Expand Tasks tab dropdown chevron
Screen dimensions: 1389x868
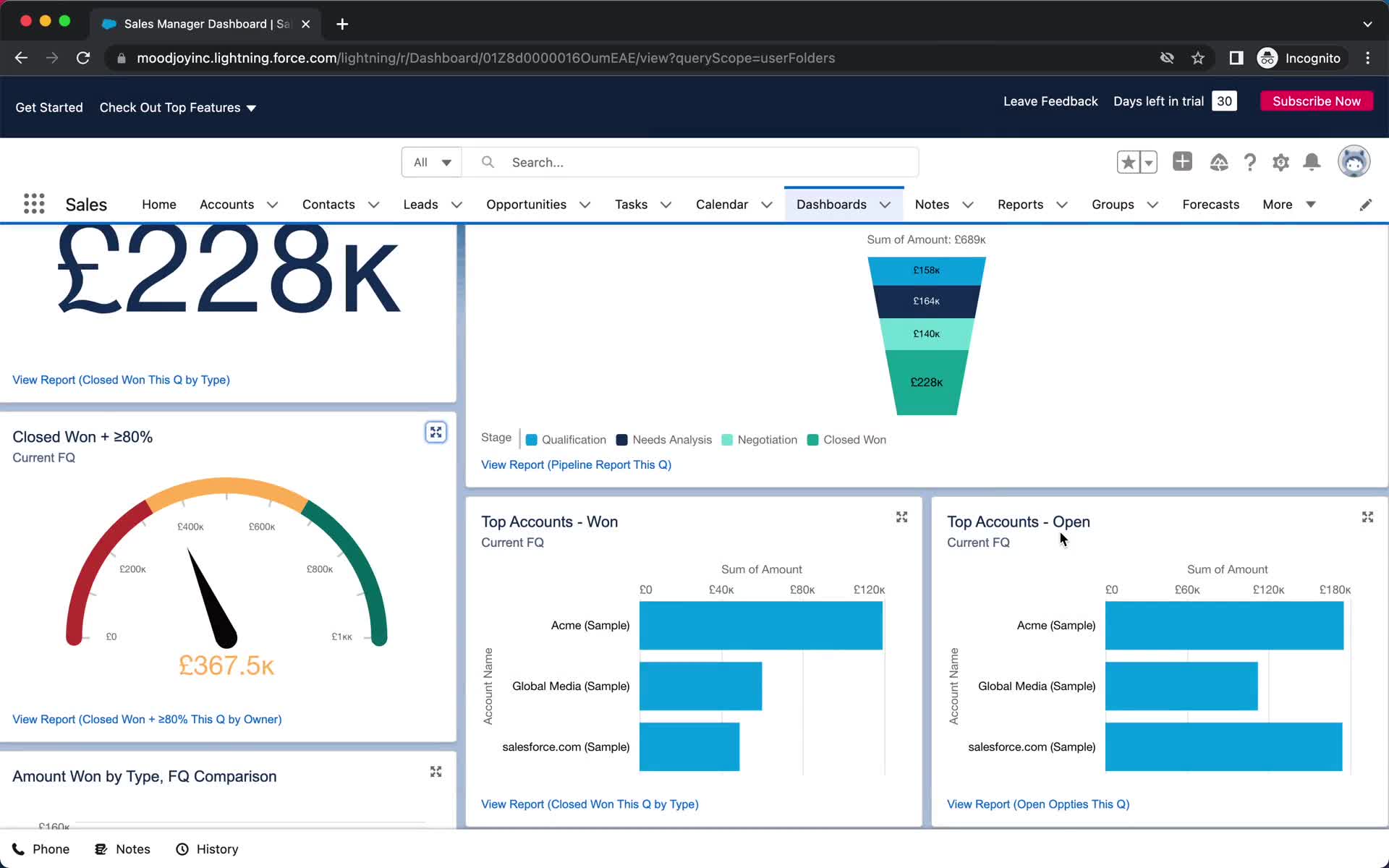[666, 205]
